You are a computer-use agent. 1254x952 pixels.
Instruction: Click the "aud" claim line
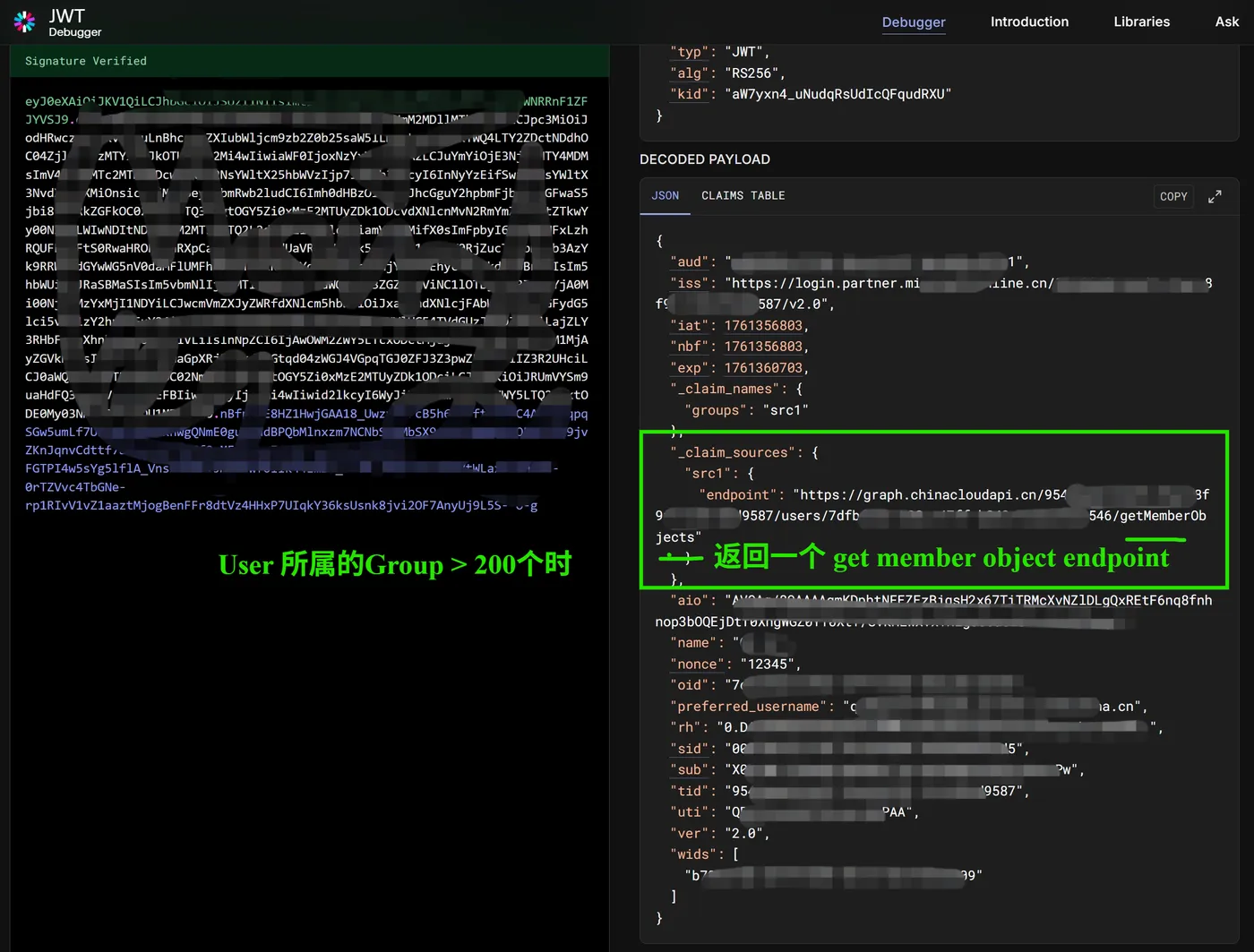point(849,262)
